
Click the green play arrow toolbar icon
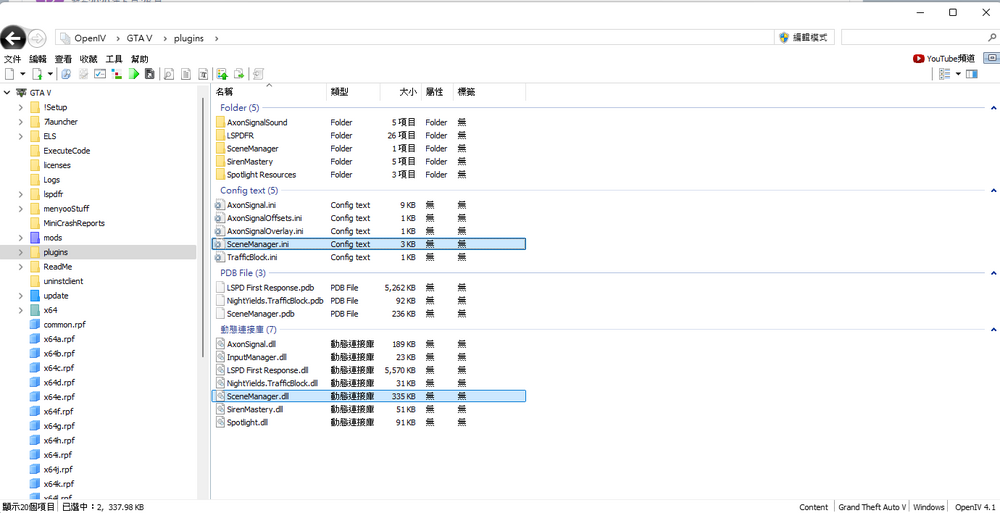coord(134,74)
